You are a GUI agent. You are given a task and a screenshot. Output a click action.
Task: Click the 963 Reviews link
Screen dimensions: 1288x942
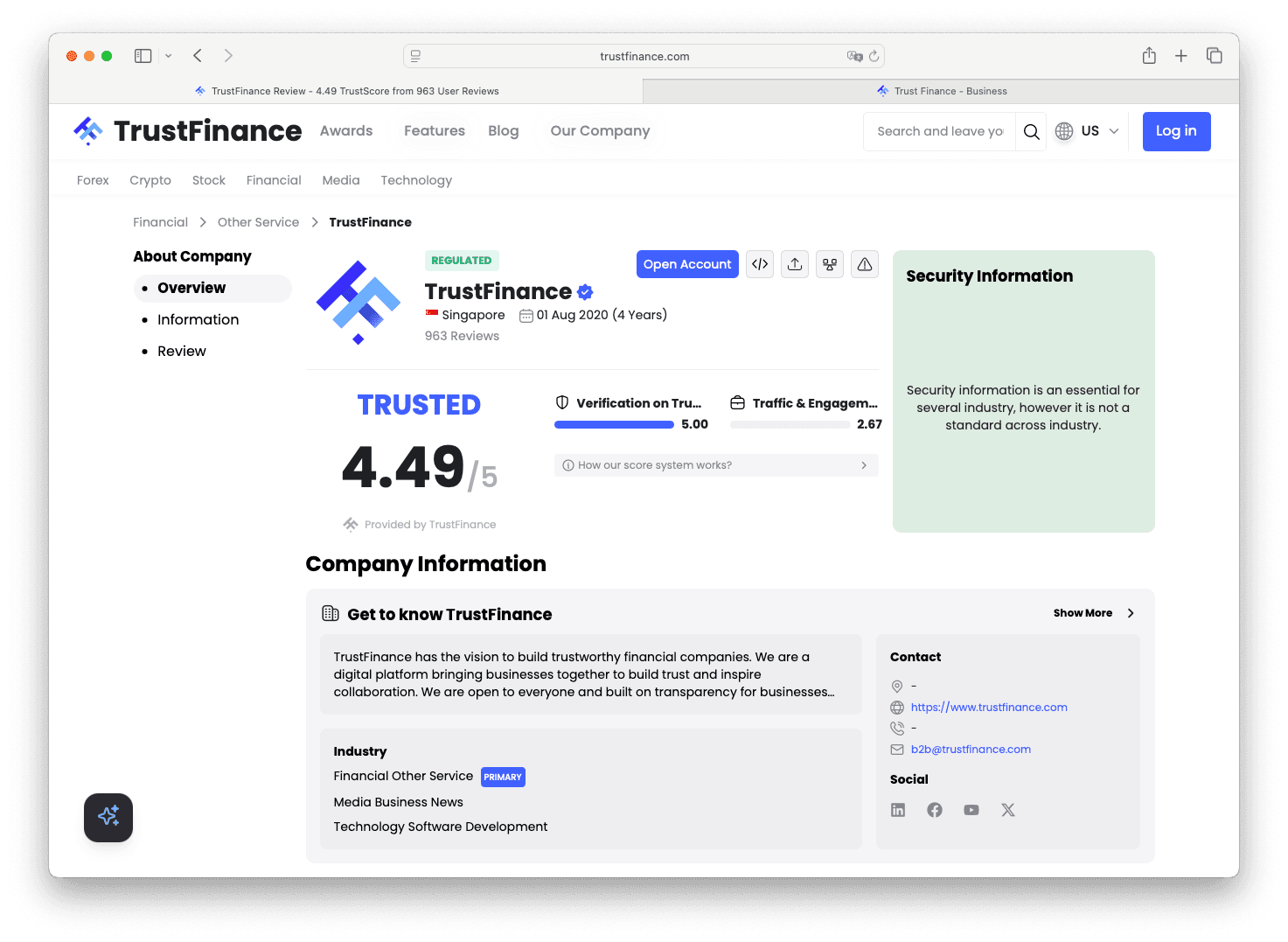(462, 336)
